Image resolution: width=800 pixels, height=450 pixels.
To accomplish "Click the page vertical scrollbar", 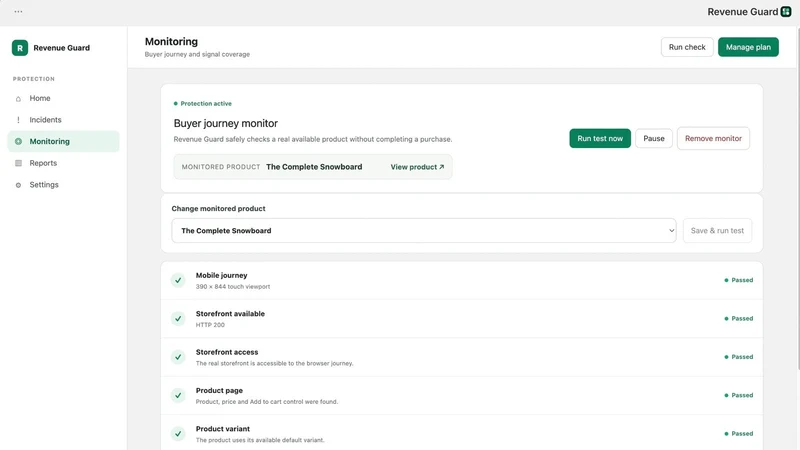I will point(797,198).
